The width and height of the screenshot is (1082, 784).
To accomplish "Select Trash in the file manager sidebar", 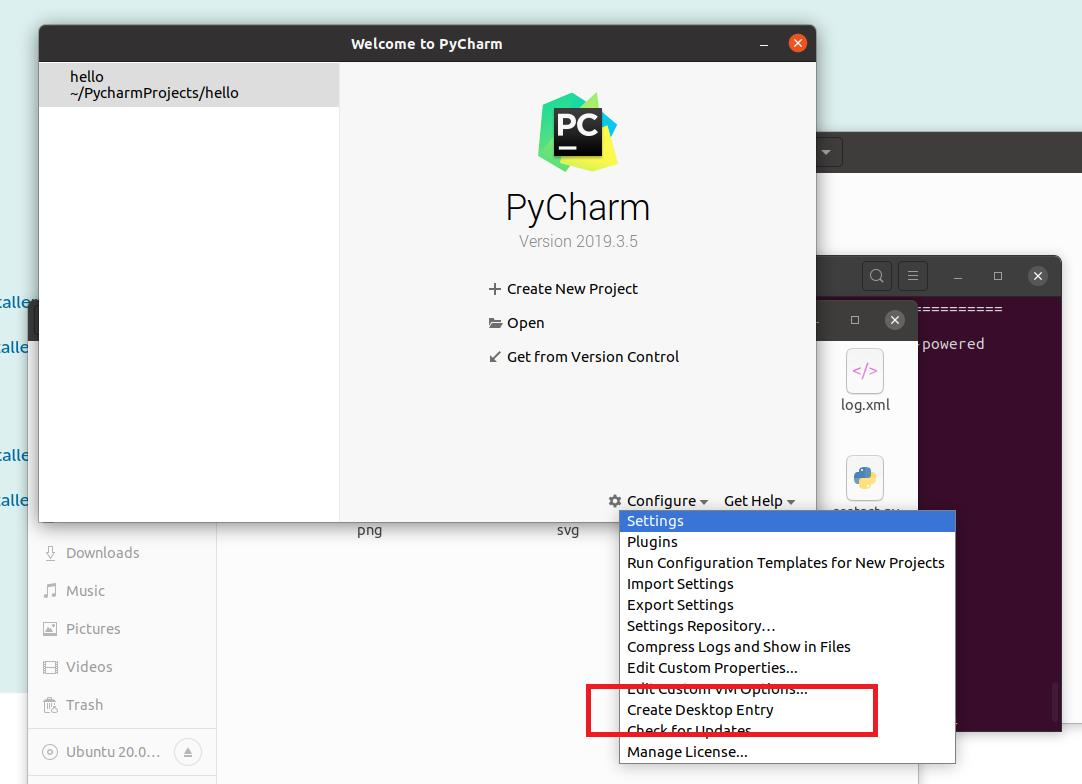I will pos(83,704).
